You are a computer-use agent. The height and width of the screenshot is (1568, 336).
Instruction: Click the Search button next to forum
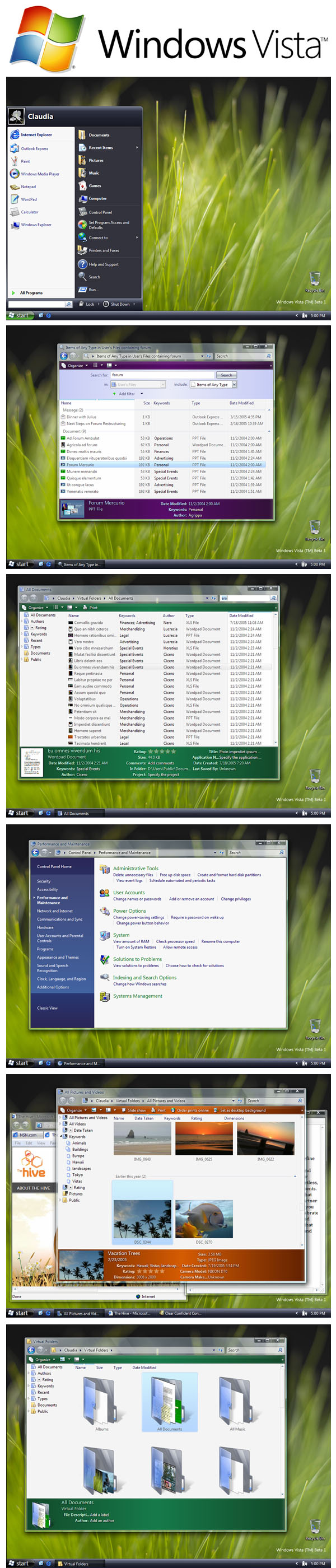(x=226, y=375)
